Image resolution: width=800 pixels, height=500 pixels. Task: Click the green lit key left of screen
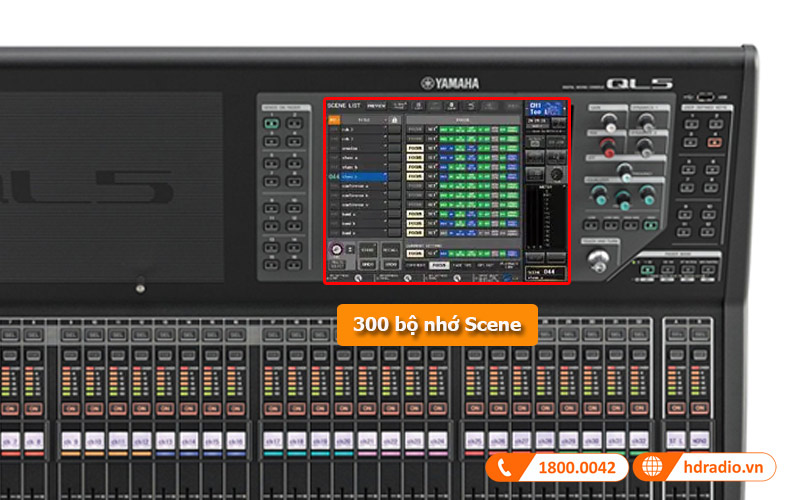[271, 123]
